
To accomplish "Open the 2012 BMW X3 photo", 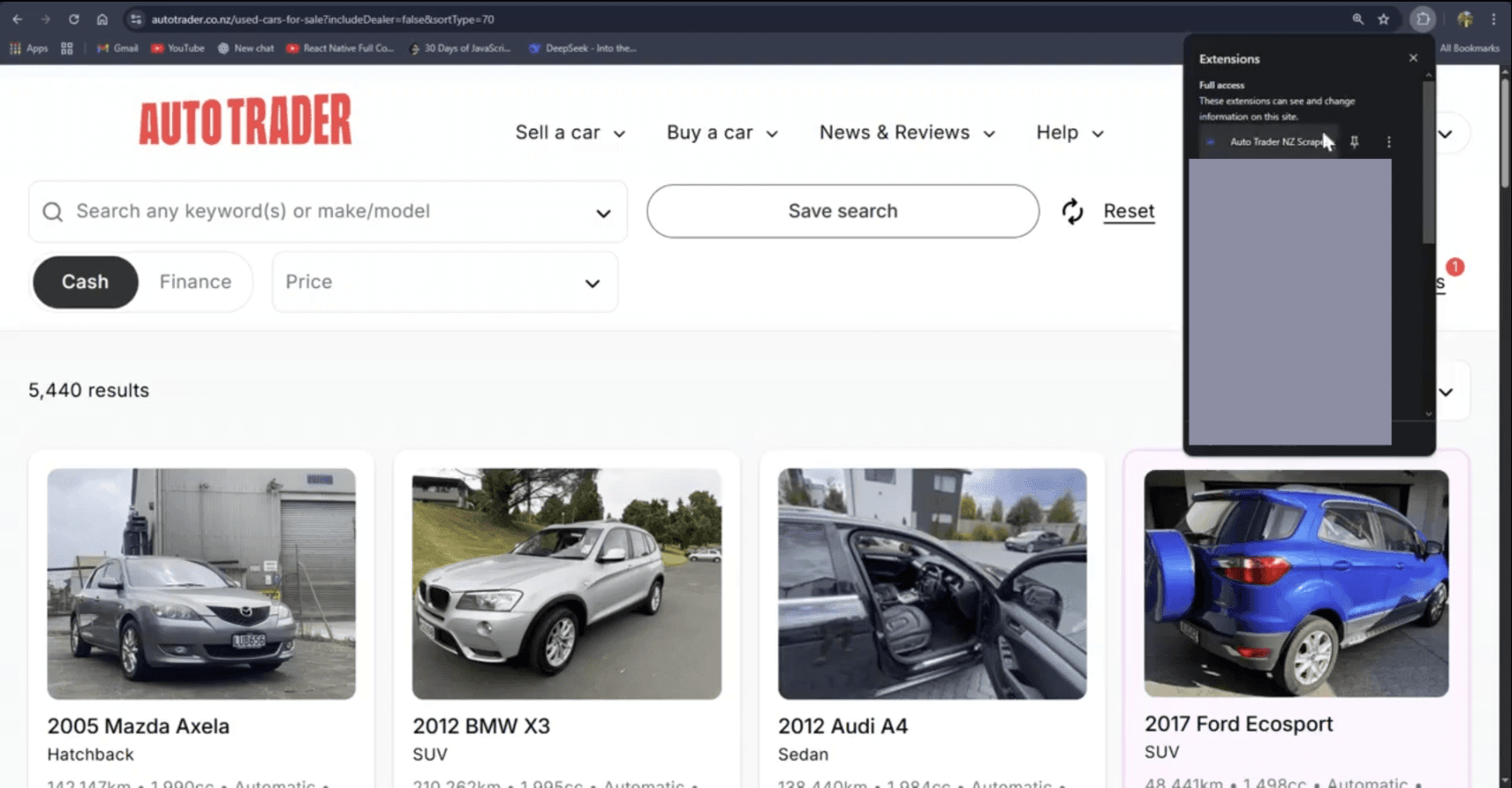I will [567, 583].
